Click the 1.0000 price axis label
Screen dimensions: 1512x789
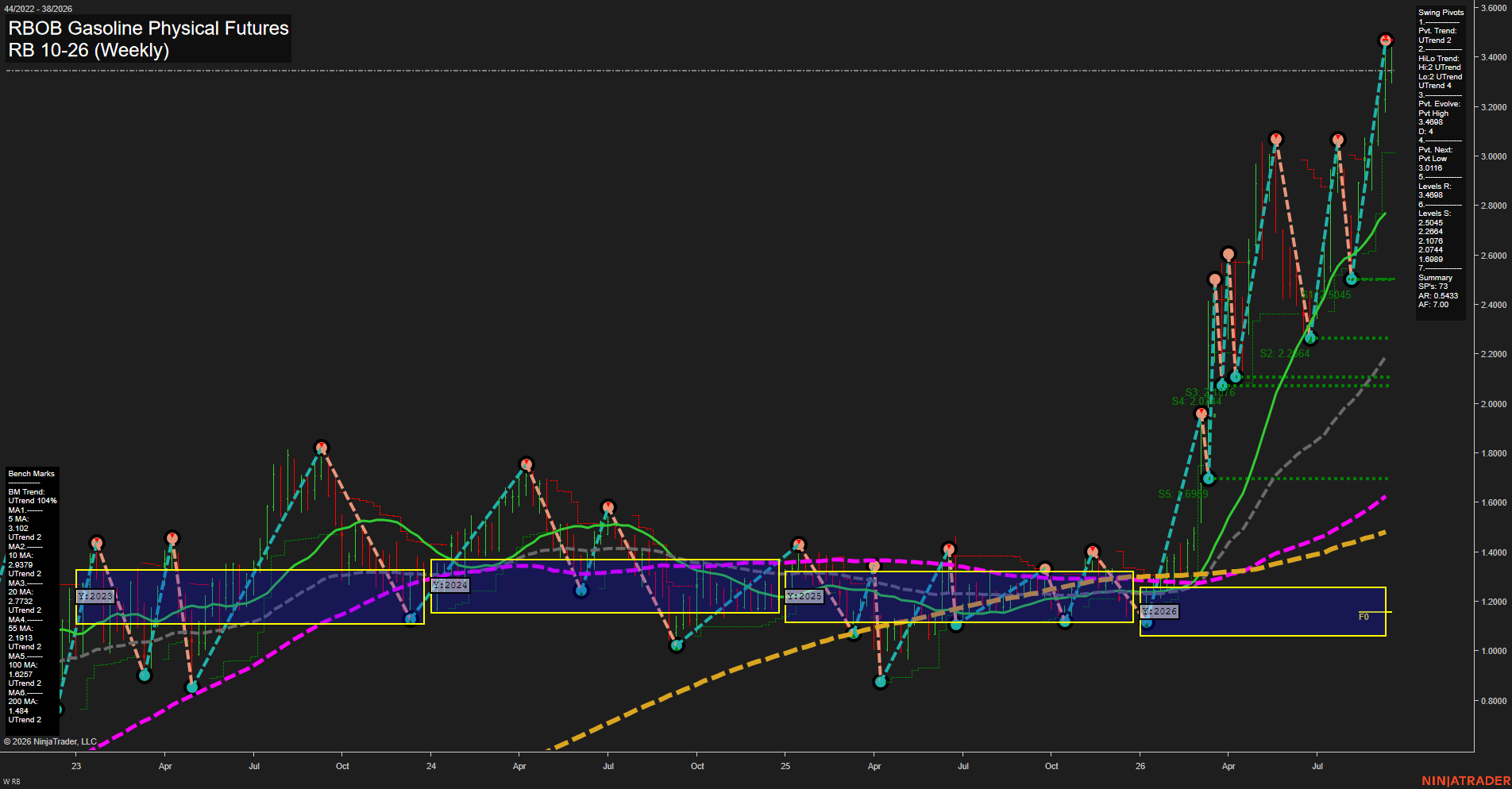[1494, 651]
